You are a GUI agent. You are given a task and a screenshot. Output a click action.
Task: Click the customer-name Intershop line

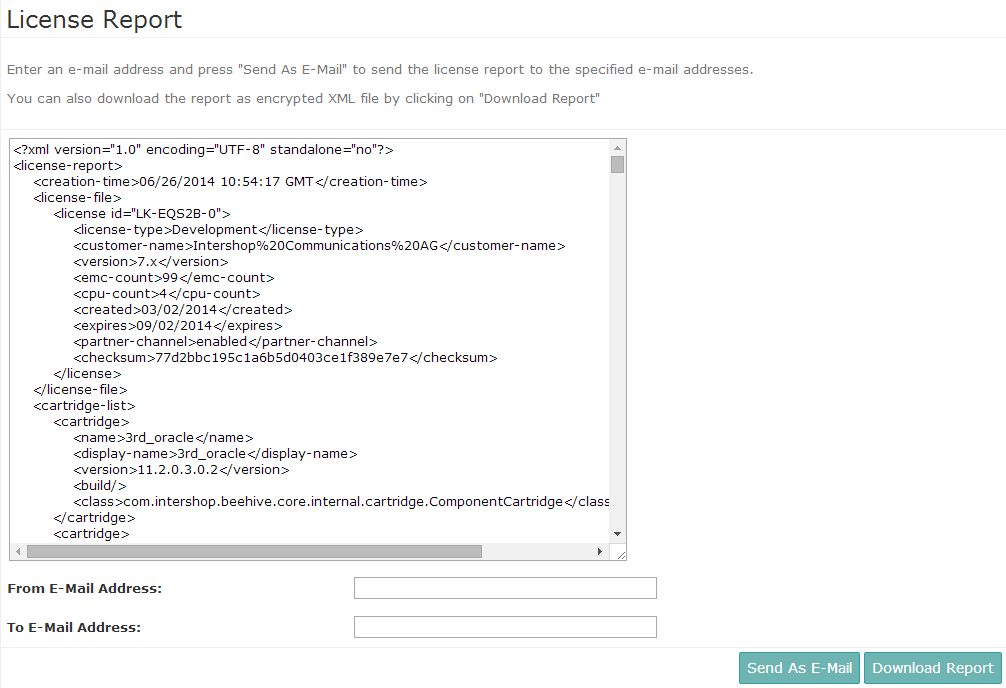click(x=319, y=246)
